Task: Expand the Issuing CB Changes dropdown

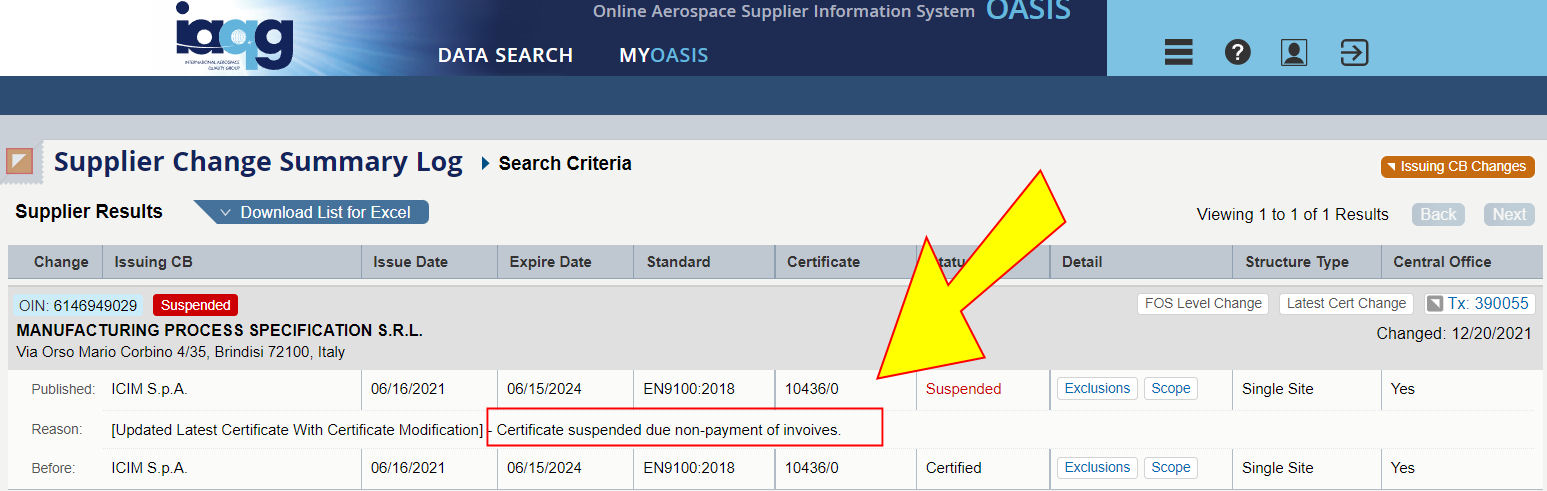Action: (1457, 167)
